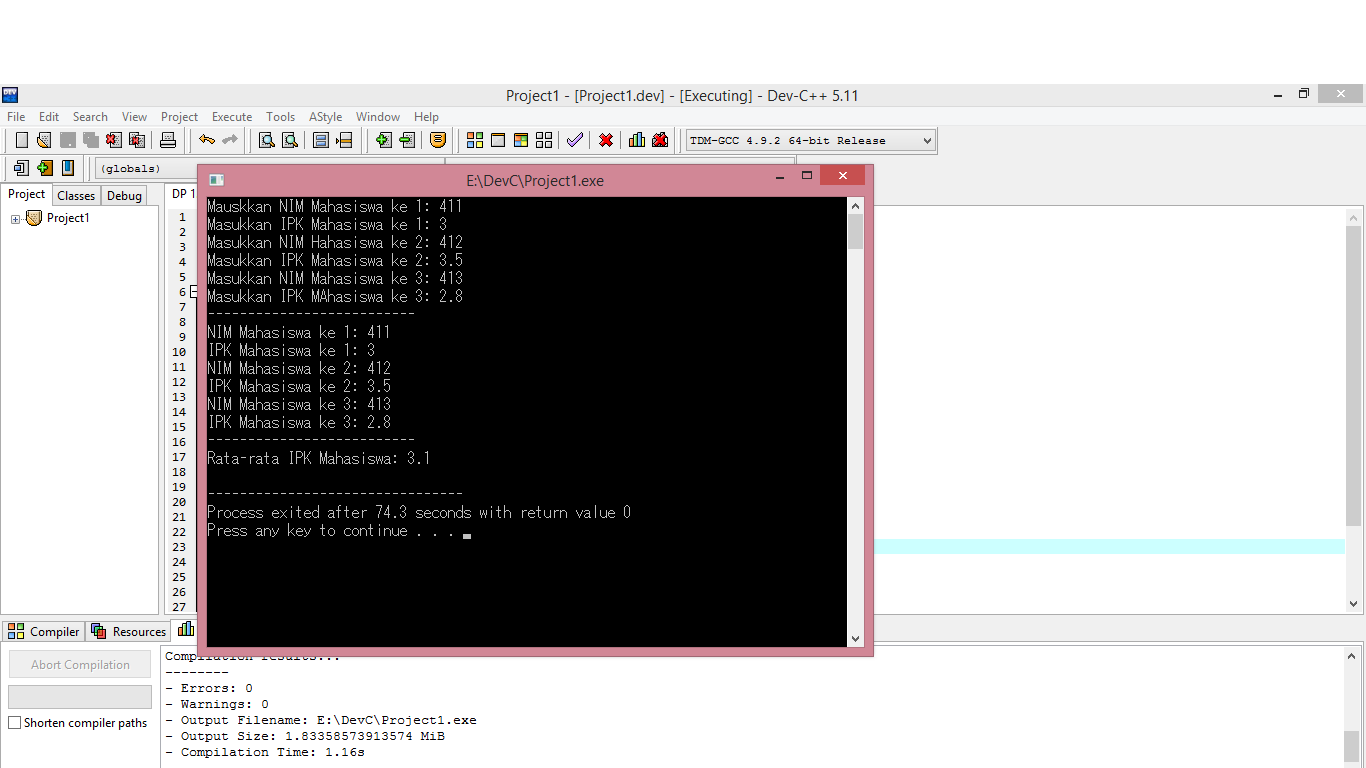Click the editor's vertical scrollbar thumb
Image resolution: width=1366 pixels, height=768 pixels.
pos(1354,375)
